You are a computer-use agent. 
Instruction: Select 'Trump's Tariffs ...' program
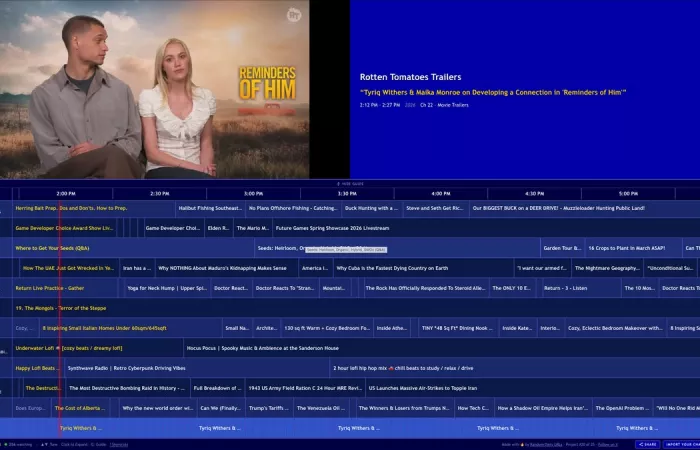[x=269, y=408]
